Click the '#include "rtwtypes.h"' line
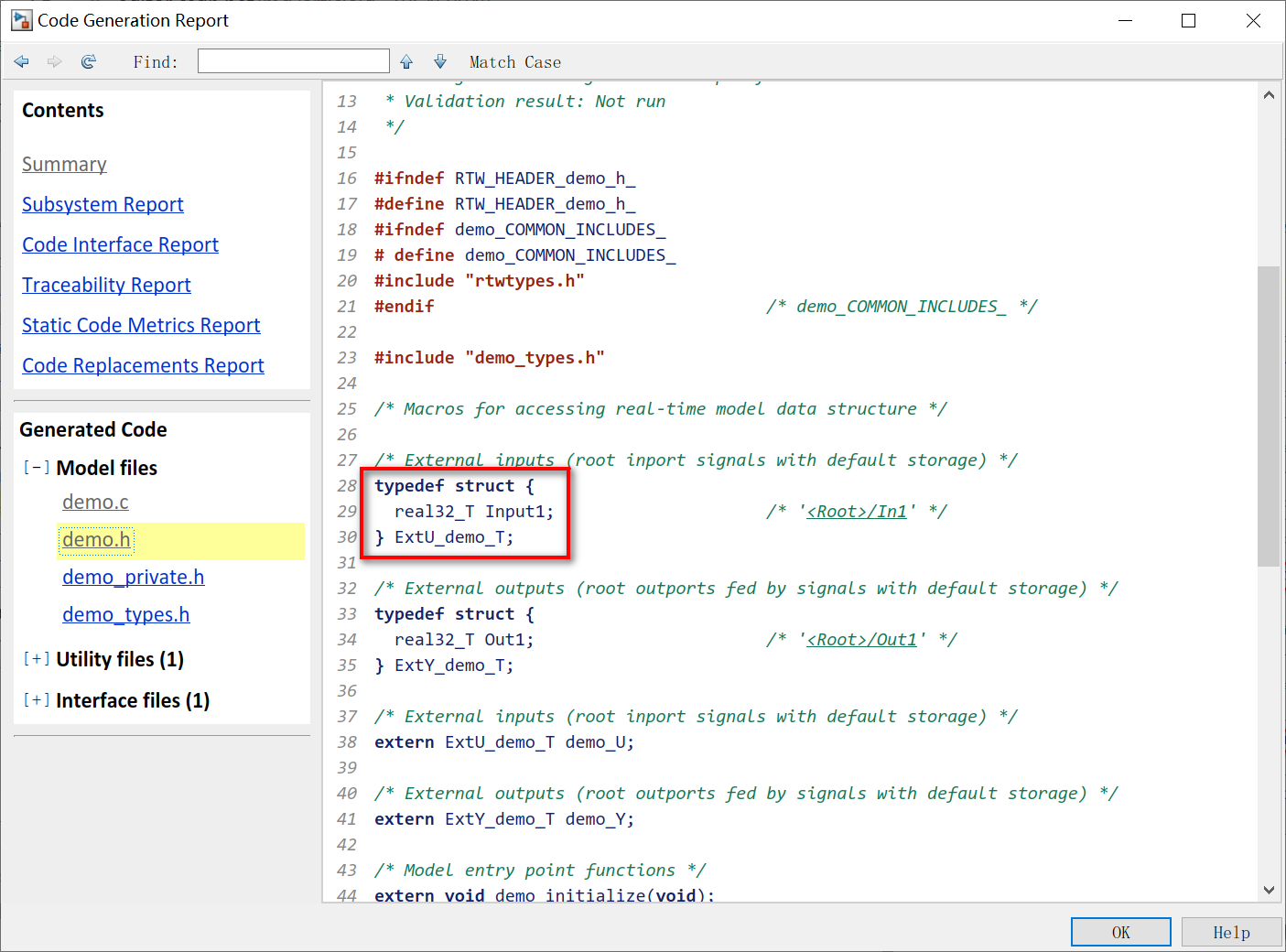Image resolution: width=1286 pixels, height=952 pixels. pos(480,281)
